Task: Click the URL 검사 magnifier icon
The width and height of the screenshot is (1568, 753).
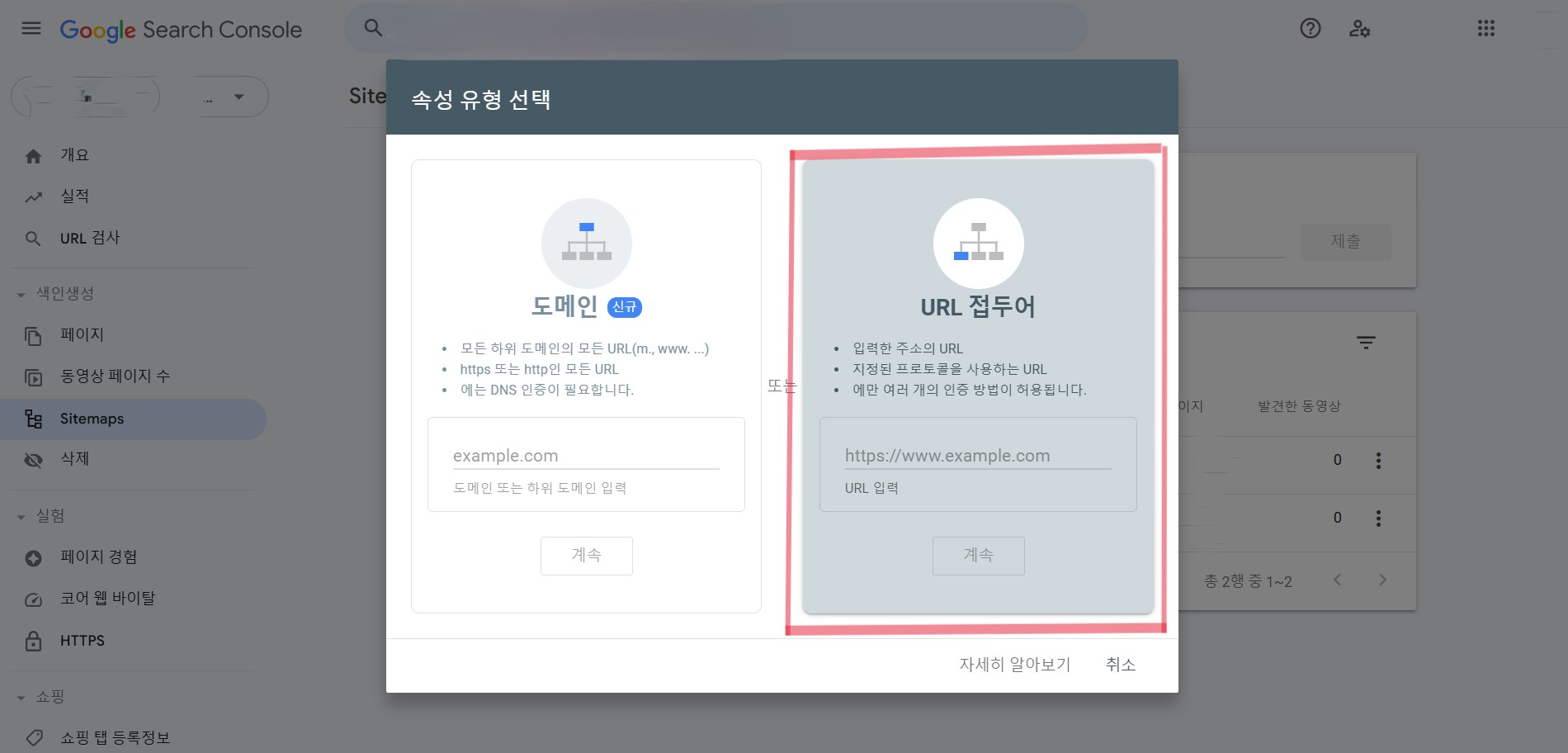Action: tap(33, 239)
